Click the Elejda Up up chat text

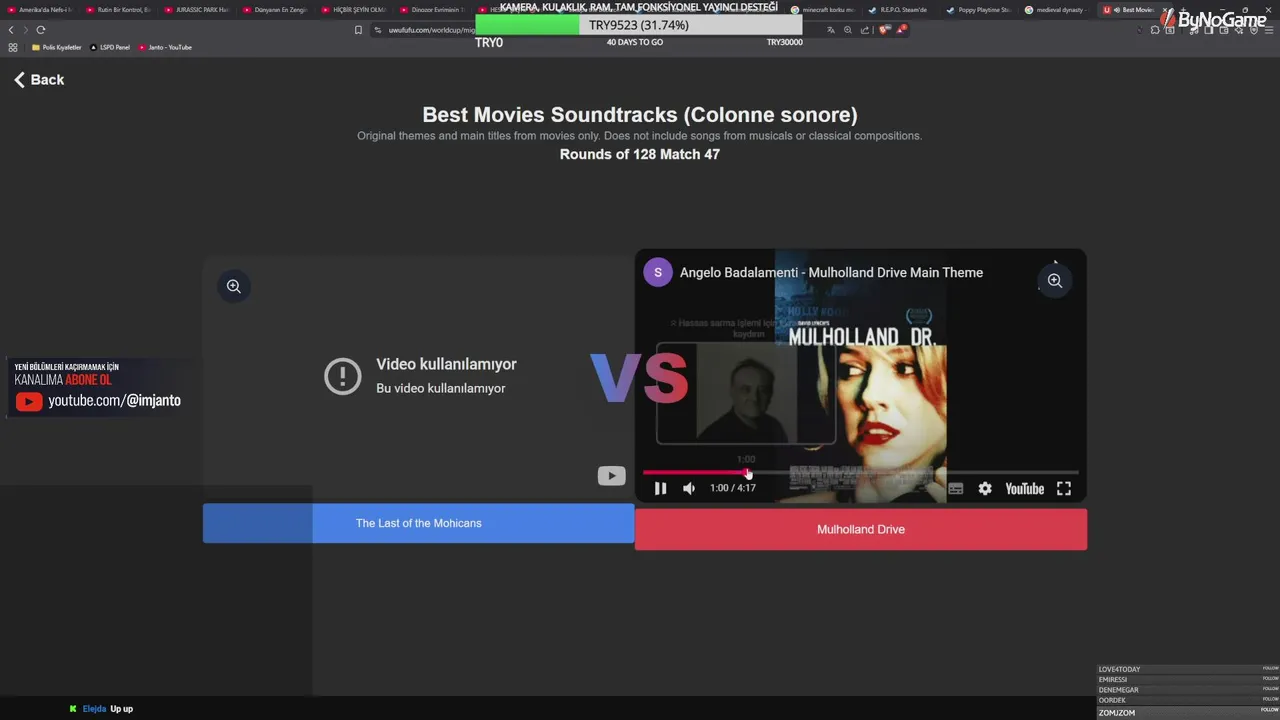(107, 709)
